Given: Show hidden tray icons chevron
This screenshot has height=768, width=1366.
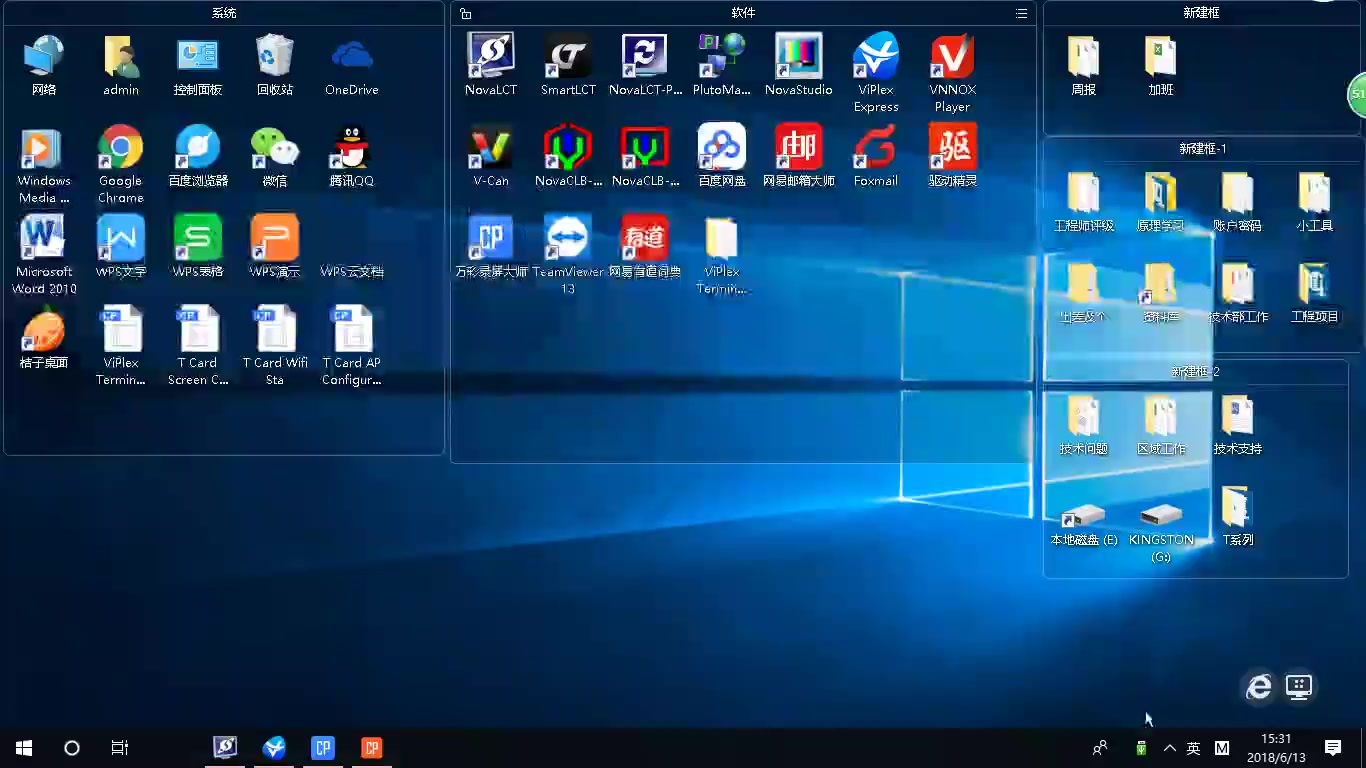Looking at the screenshot, I should pos(1170,748).
